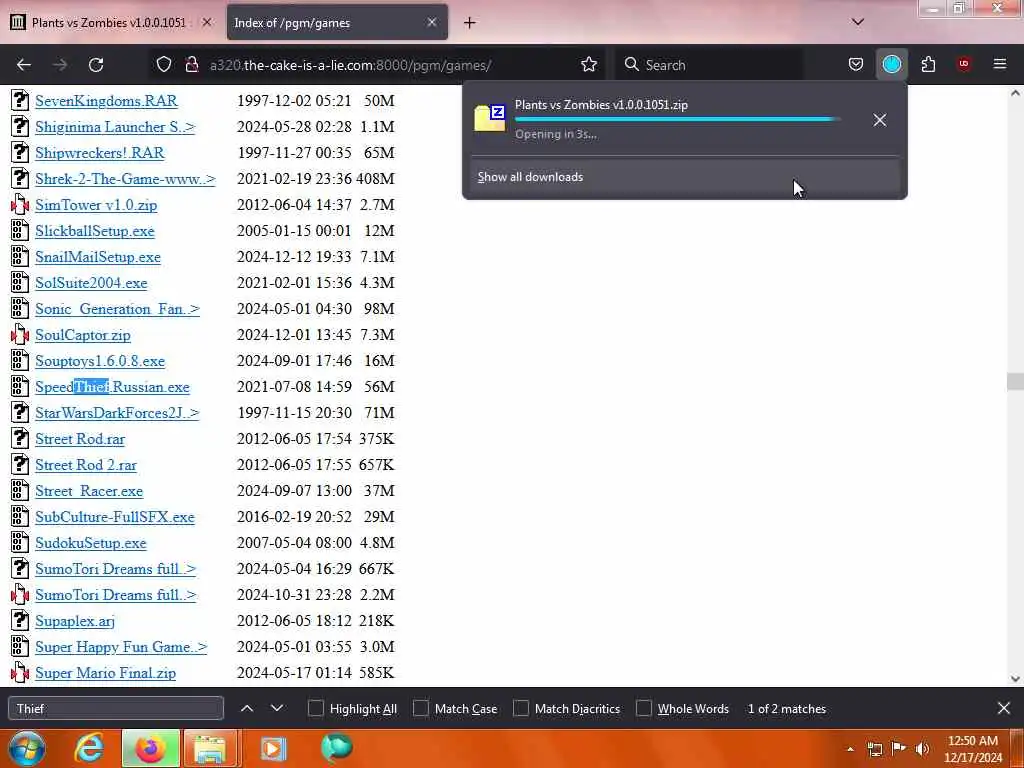The image size is (1024, 768).
Task: Enable Whole Words checkbox
Action: (643, 709)
